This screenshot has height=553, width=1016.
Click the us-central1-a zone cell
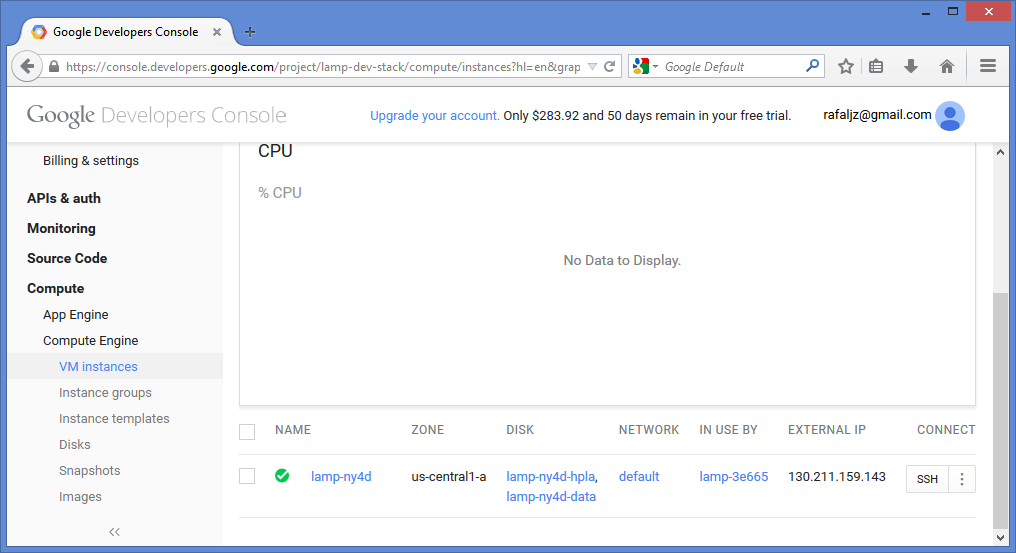[x=448, y=477]
